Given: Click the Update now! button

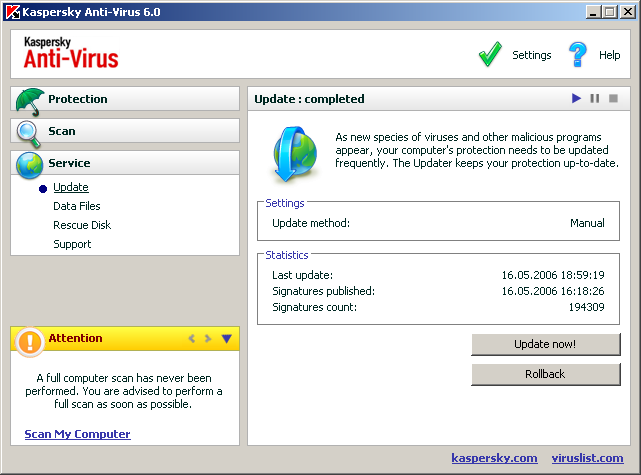Looking at the screenshot, I should [546, 344].
